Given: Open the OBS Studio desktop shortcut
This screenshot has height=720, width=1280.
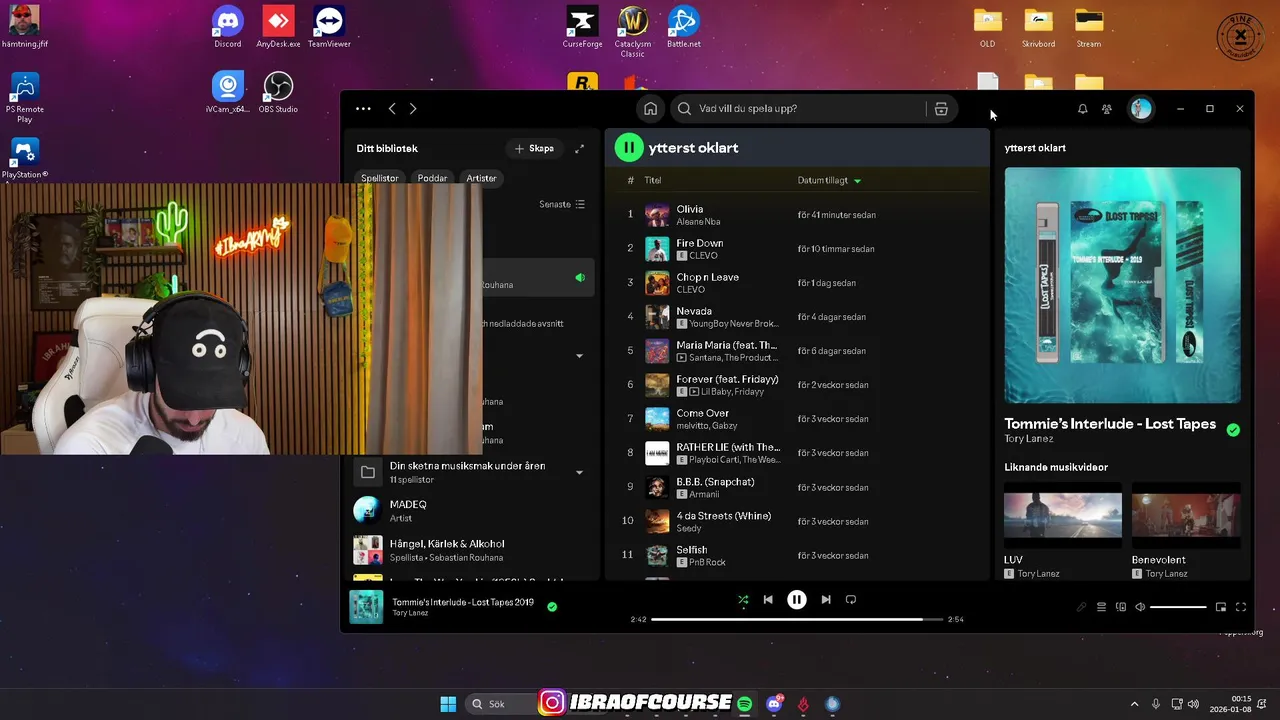Looking at the screenshot, I should coord(278,93).
